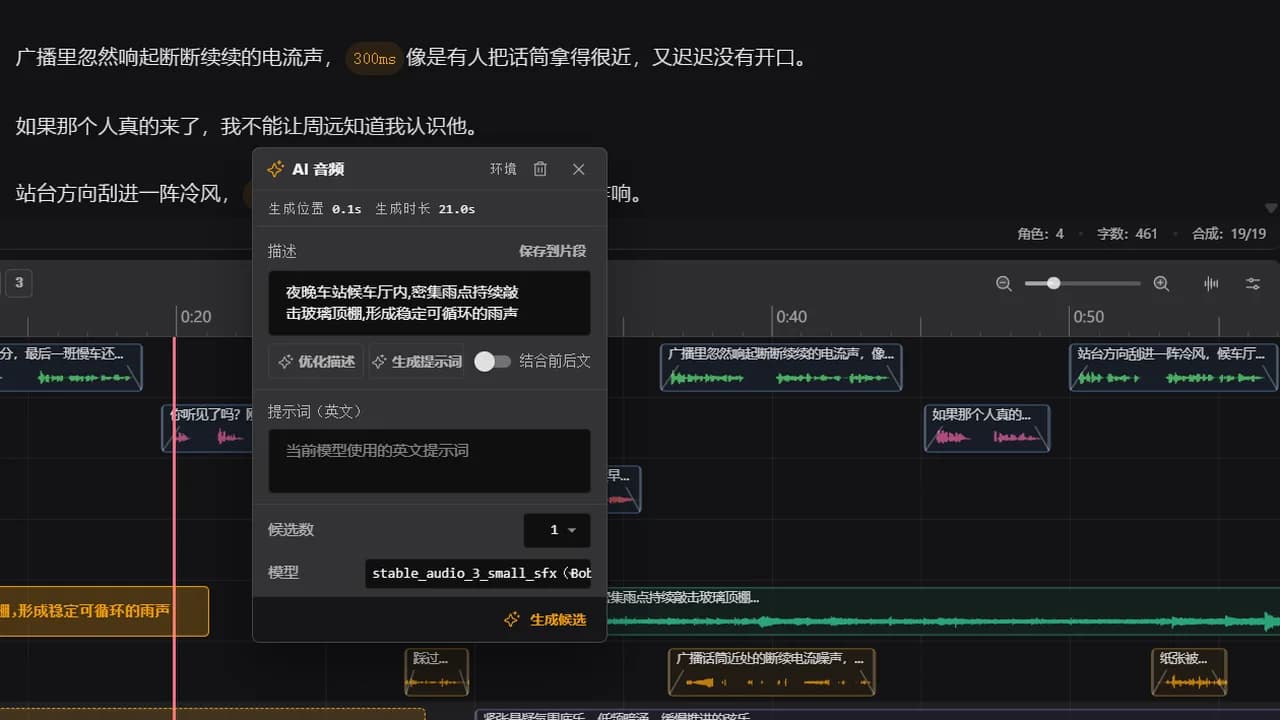Click the 生成位置 0.1s value

click(347, 209)
